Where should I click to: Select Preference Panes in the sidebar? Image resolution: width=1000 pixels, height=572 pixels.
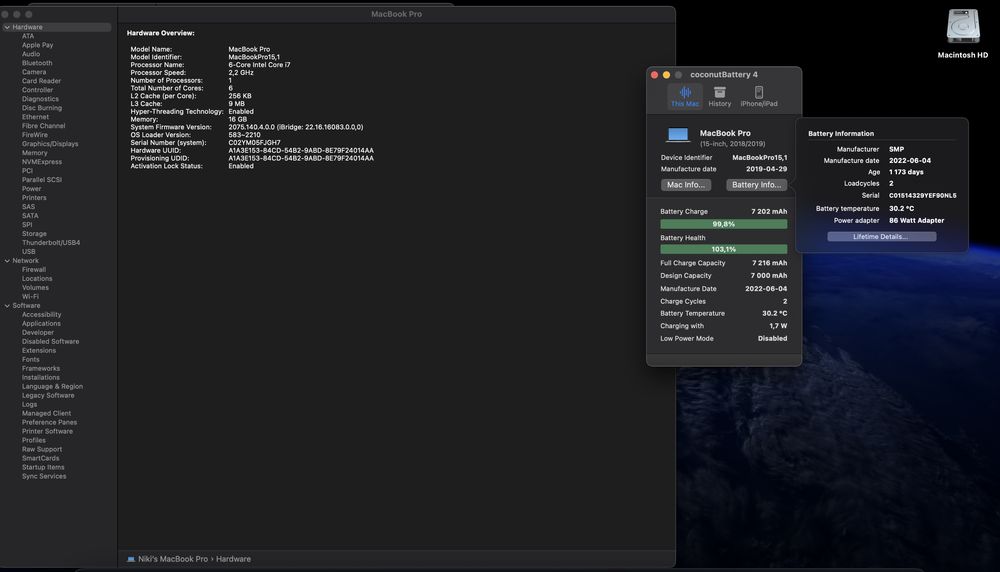point(49,422)
